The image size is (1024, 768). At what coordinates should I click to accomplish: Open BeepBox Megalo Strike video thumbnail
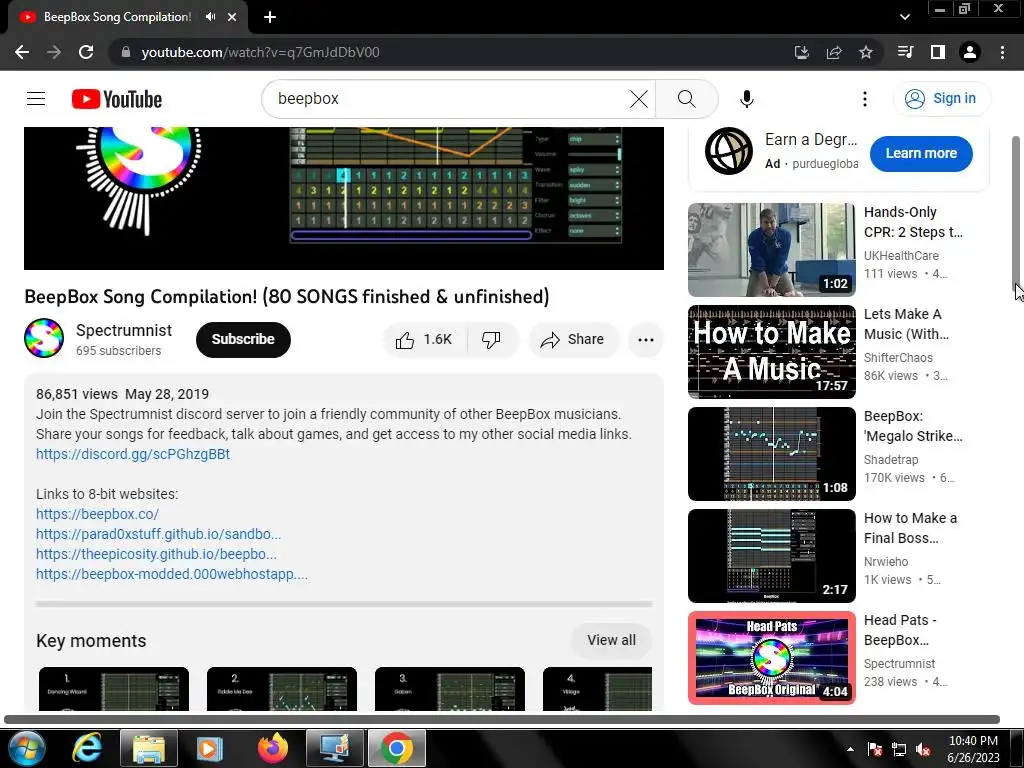(x=771, y=454)
